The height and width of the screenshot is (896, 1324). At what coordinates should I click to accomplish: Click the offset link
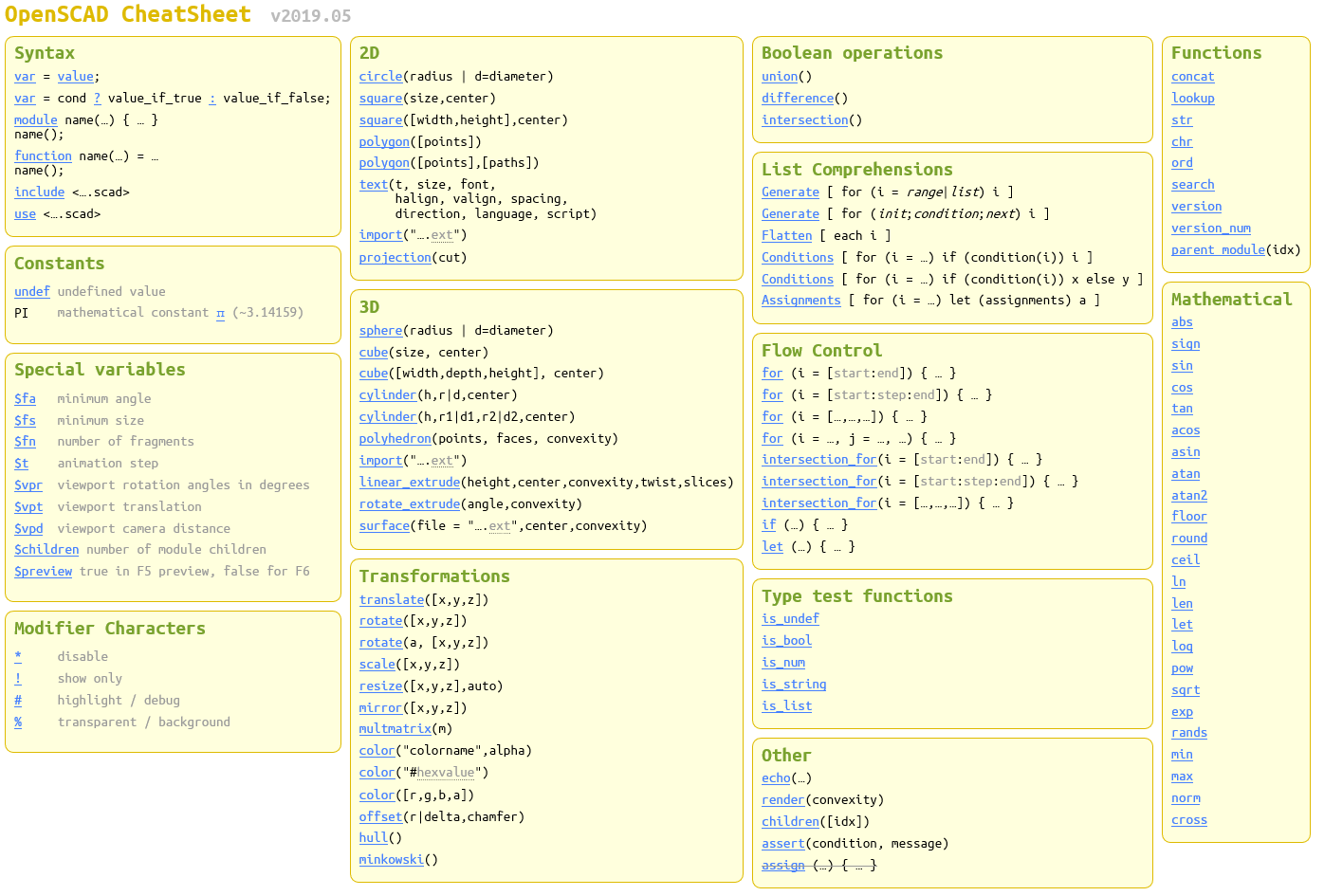380,817
